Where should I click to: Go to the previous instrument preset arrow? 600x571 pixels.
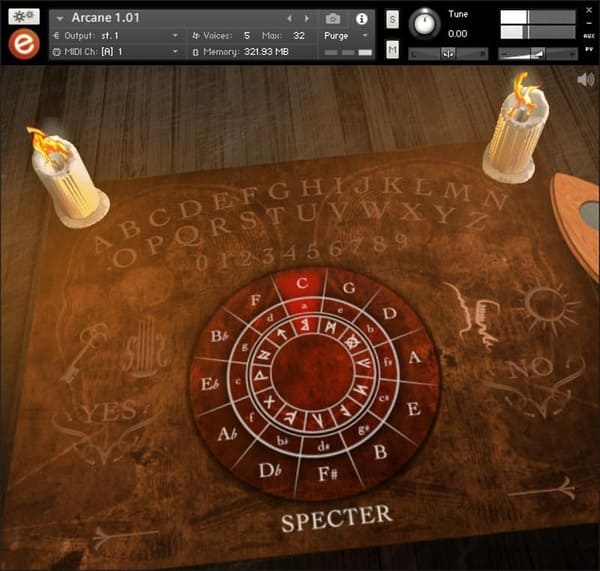[290, 18]
